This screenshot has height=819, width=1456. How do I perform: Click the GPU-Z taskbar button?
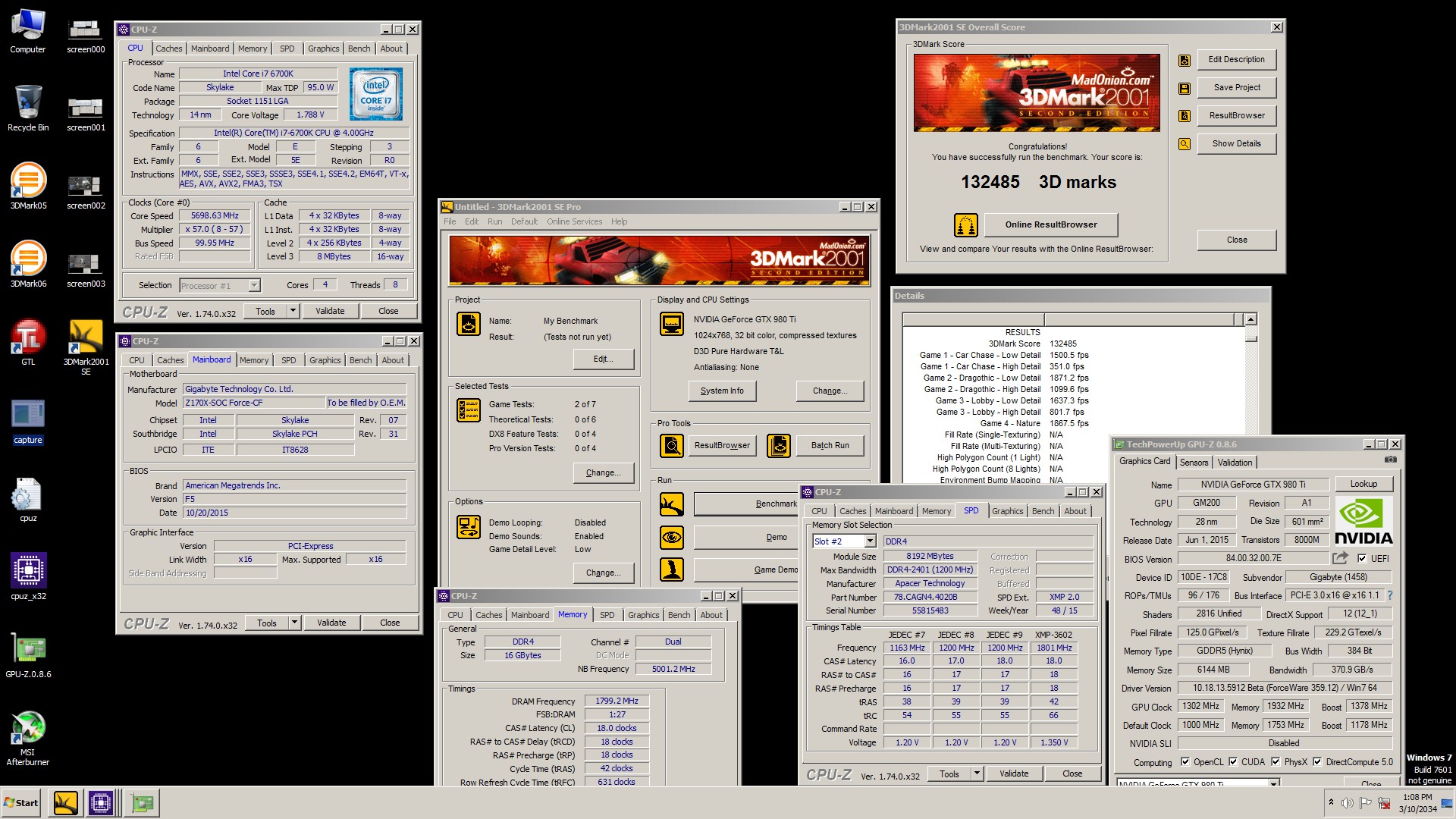142,803
